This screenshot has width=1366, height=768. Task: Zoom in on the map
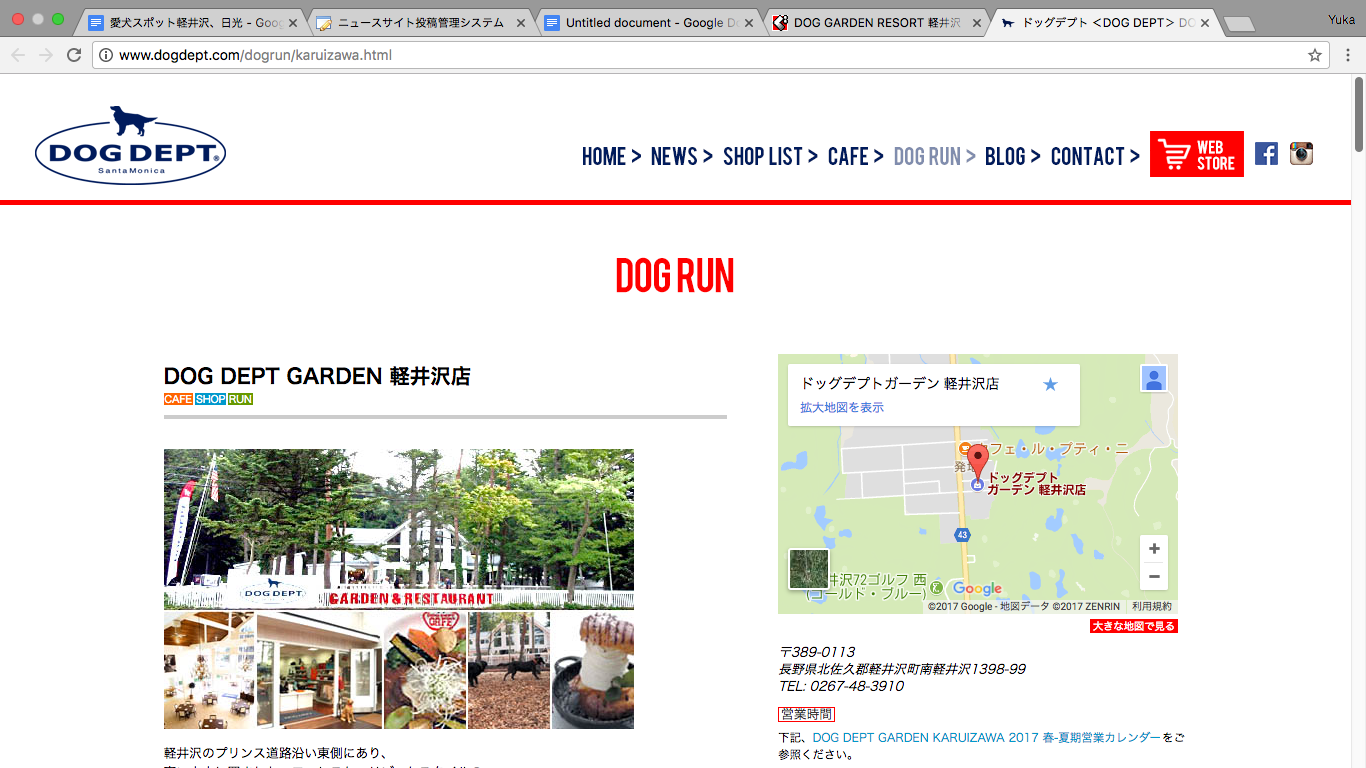(1154, 549)
